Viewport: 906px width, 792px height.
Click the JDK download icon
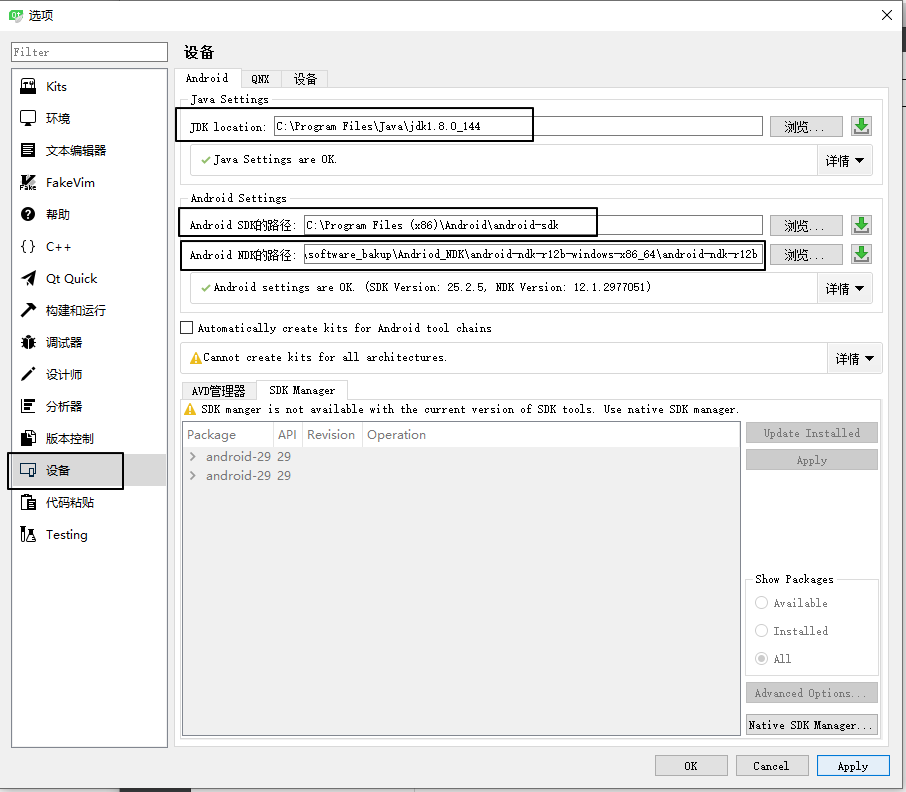[860, 125]
